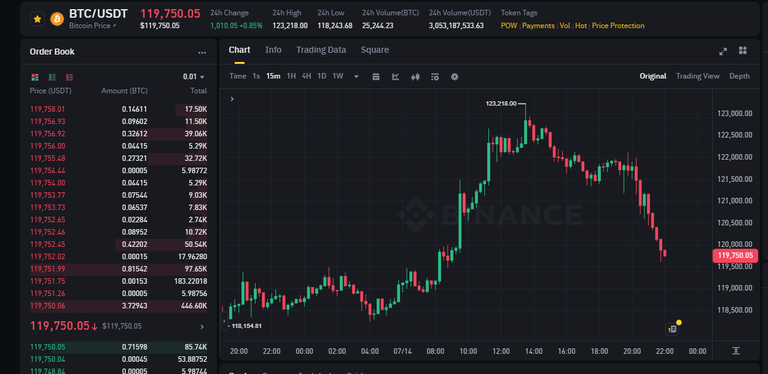Switch to the Chart tab

(239, 50)
